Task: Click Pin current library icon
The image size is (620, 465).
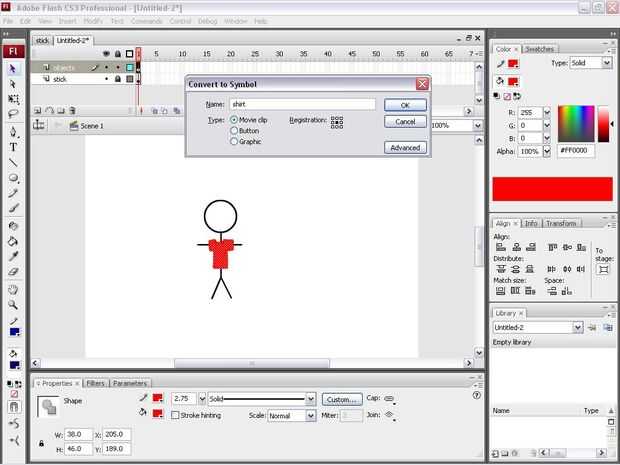Action: (592, 327)
